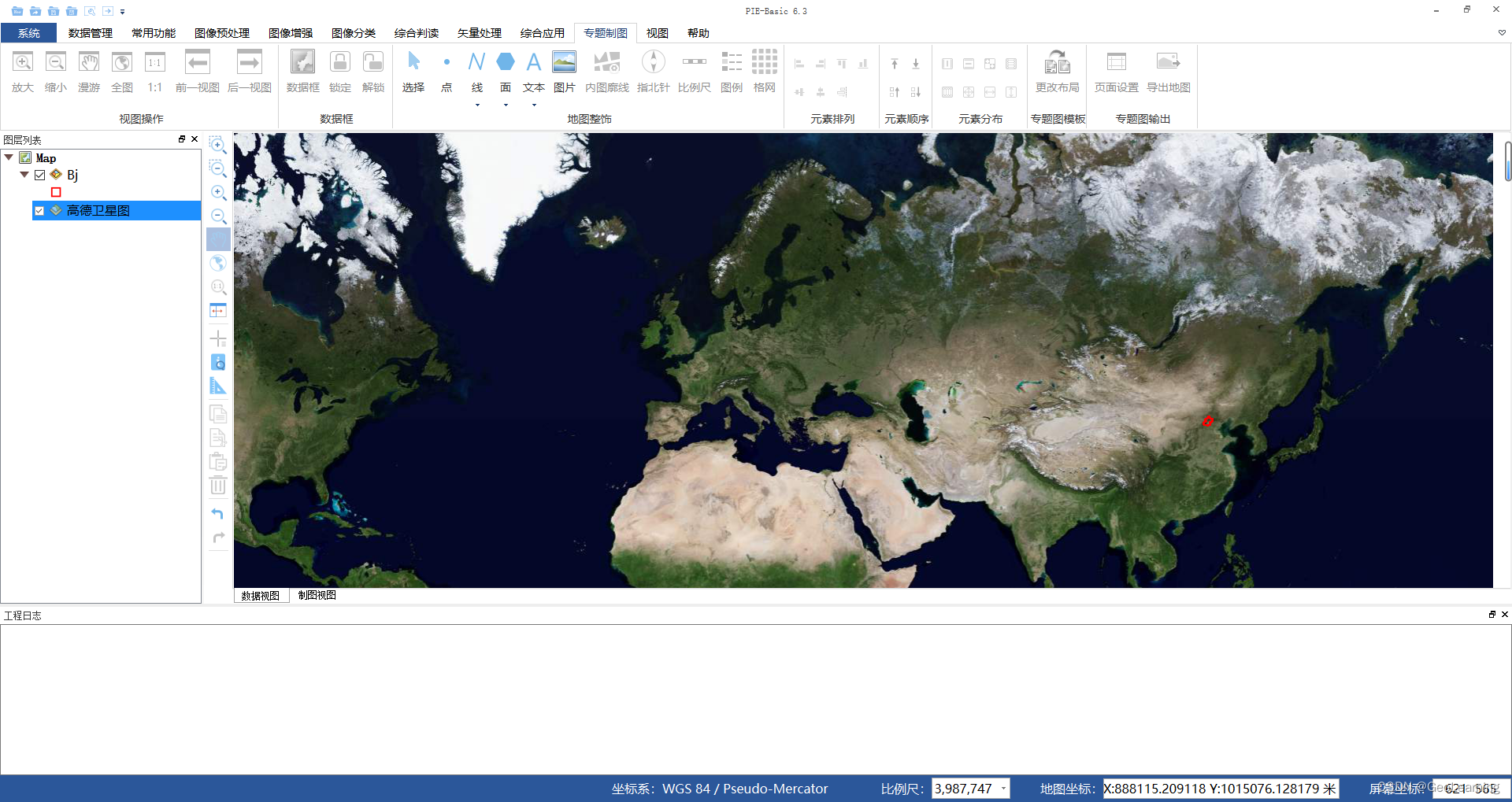
Task: Open 页面设置 page setup
Action: [1117, 72]
